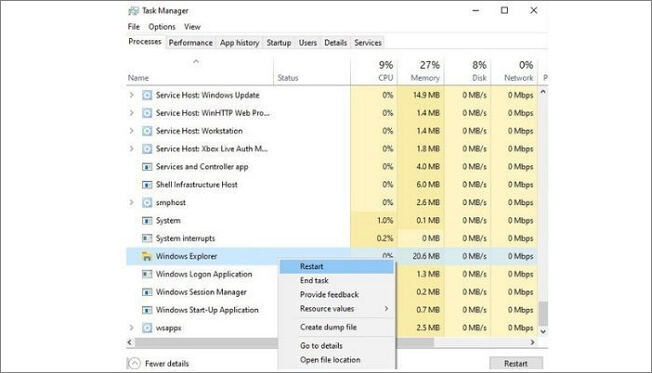Click the Restart button at bottom right

[x=516, y=363]
